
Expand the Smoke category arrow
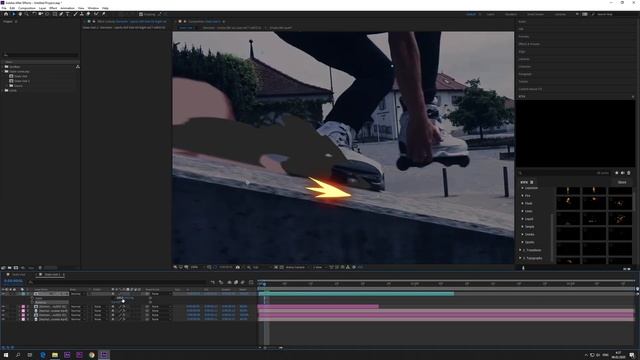[x=522, y=234]
